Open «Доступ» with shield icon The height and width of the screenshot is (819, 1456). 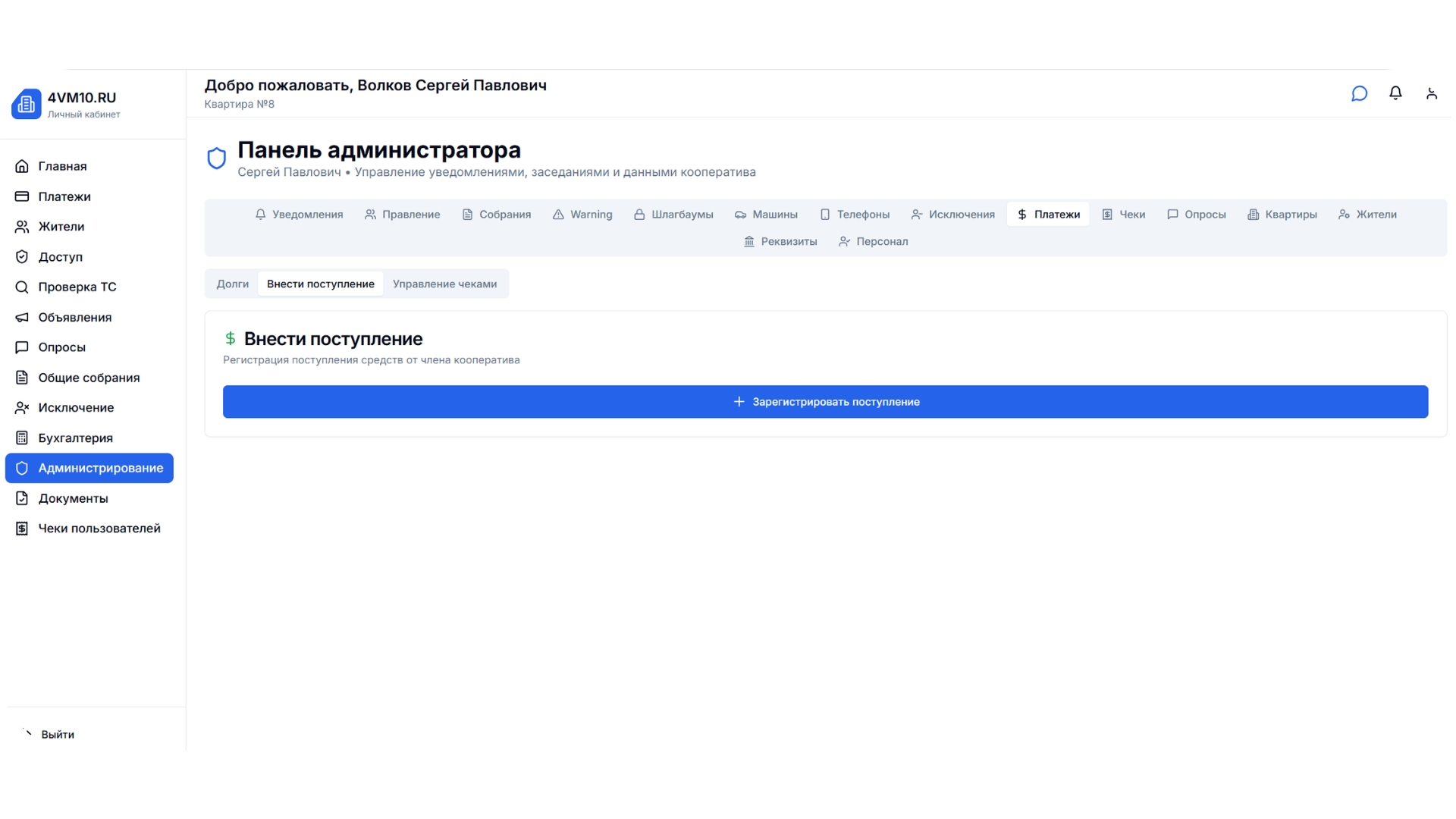[61, 256]
